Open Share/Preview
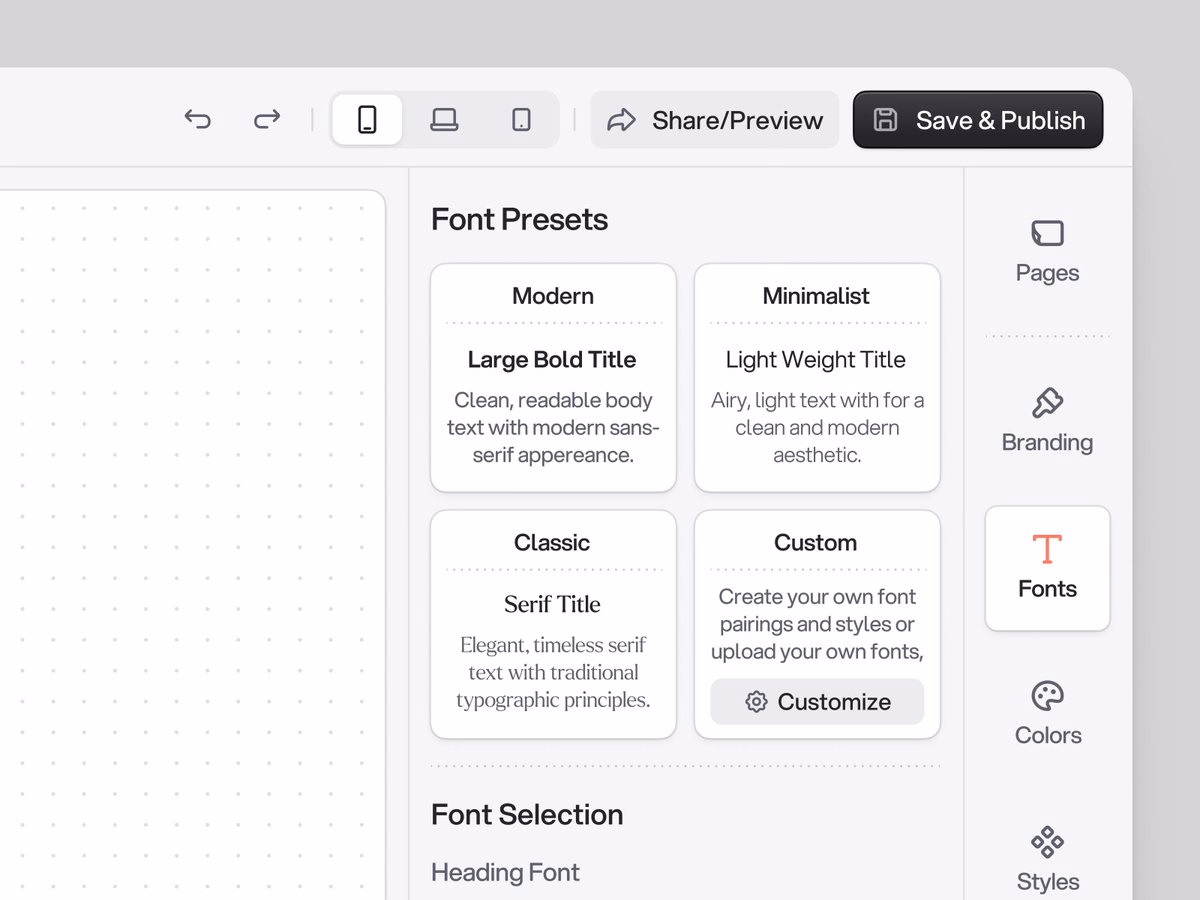This screenshot has width=1200, height=900. (x=715, y=120)
